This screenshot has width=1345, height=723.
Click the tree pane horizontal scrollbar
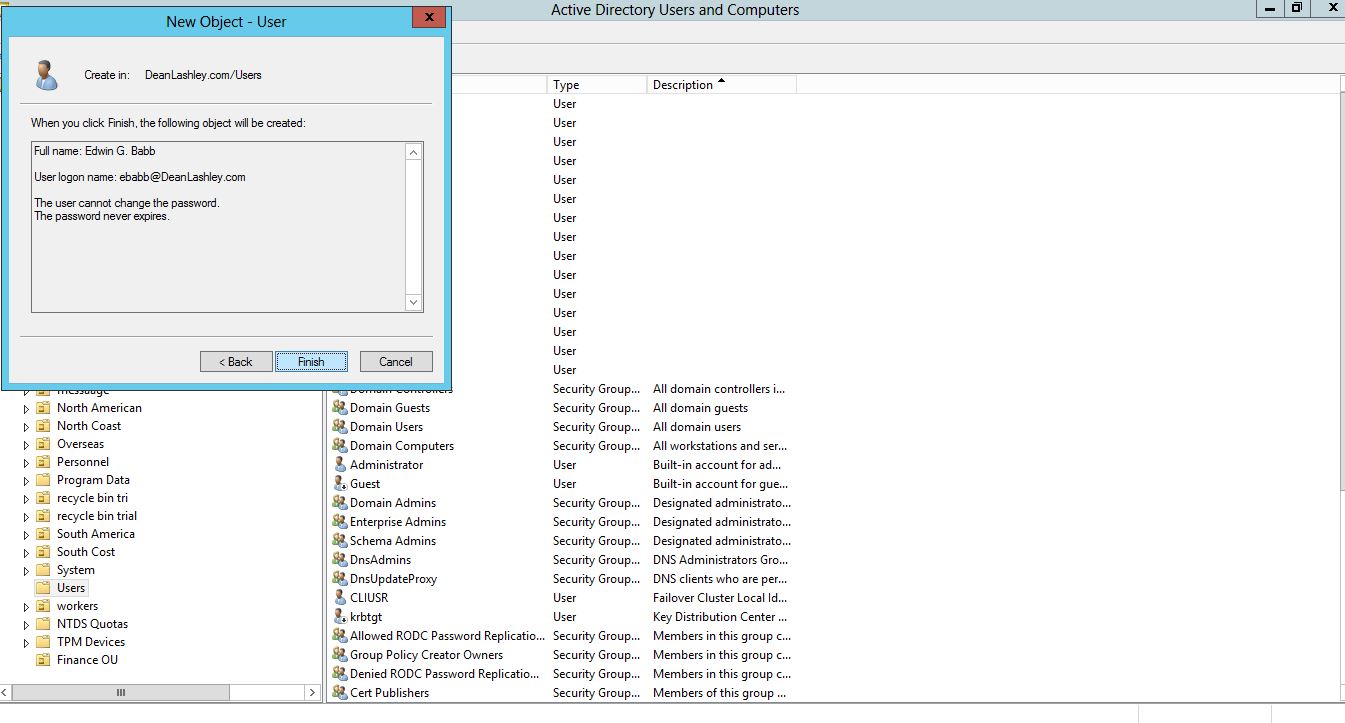(x=160, y=692)
